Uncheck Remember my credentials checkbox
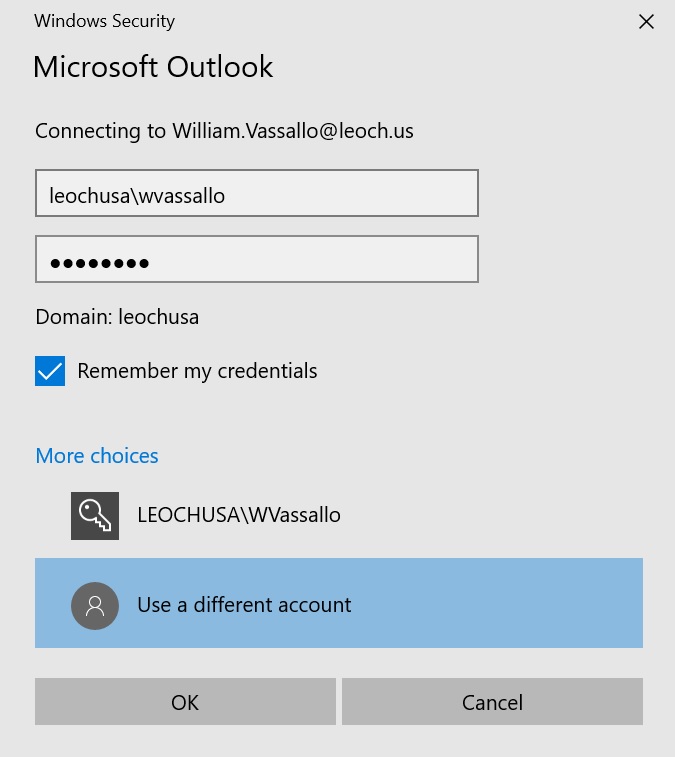The height and width of the screenshot is (757, 675). point(50,371)
